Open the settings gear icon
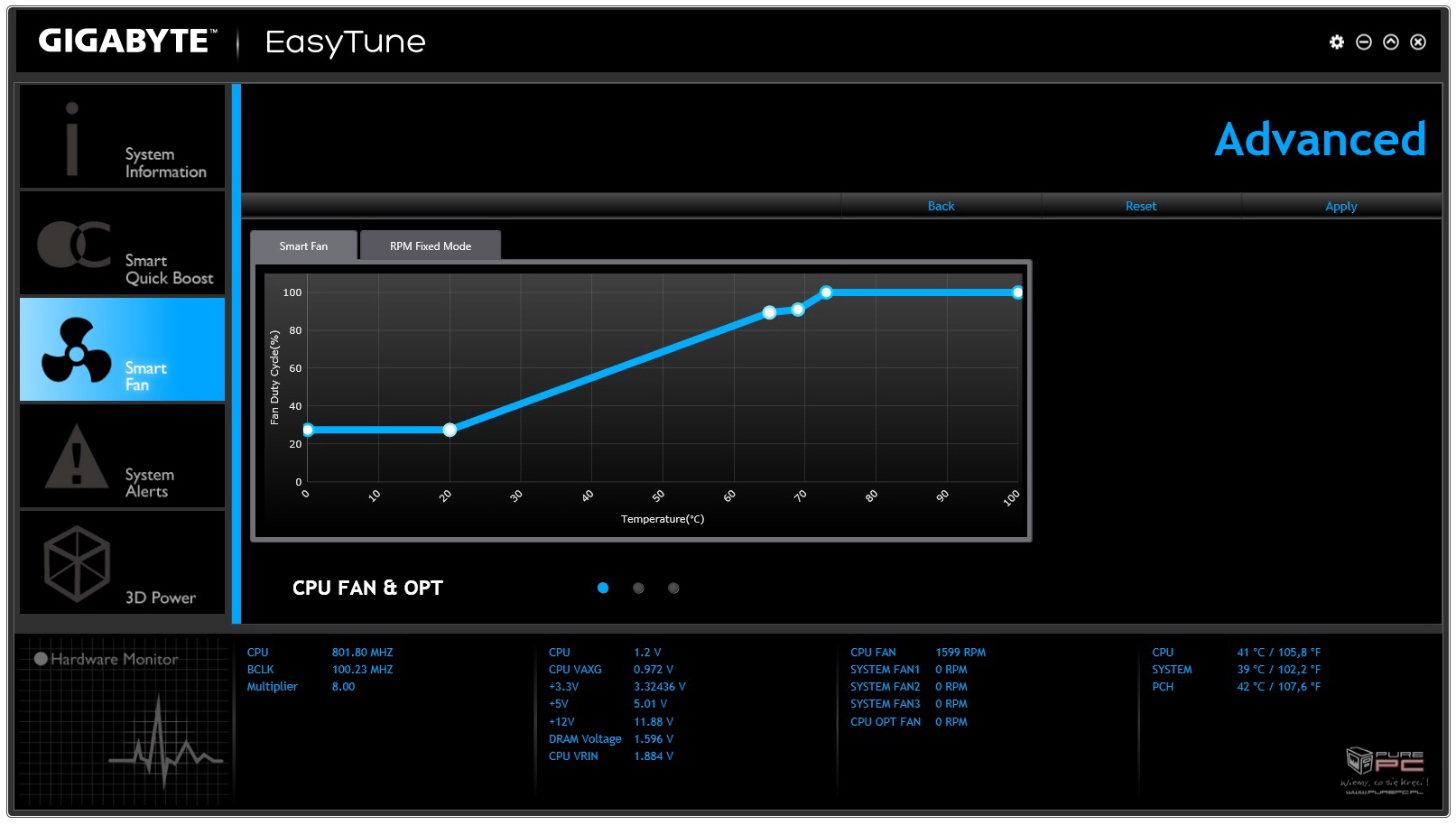1456x825 pixels. [1337, 42]
